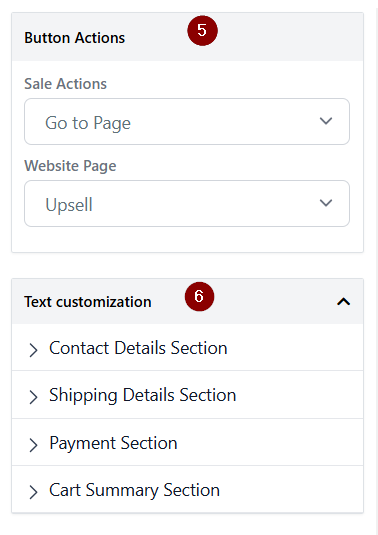Click the red number 6 badge
Viewport: 378px width, 535px height.
point(200,296)
